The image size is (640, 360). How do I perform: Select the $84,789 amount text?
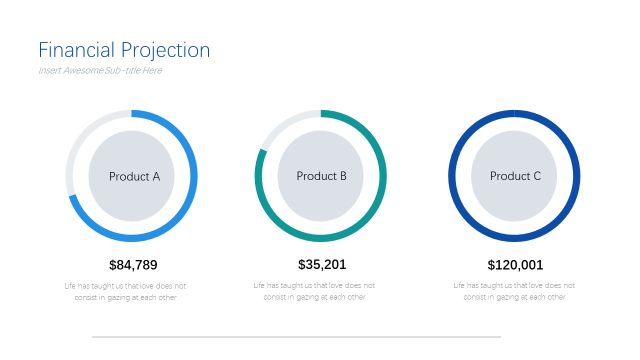133,265
